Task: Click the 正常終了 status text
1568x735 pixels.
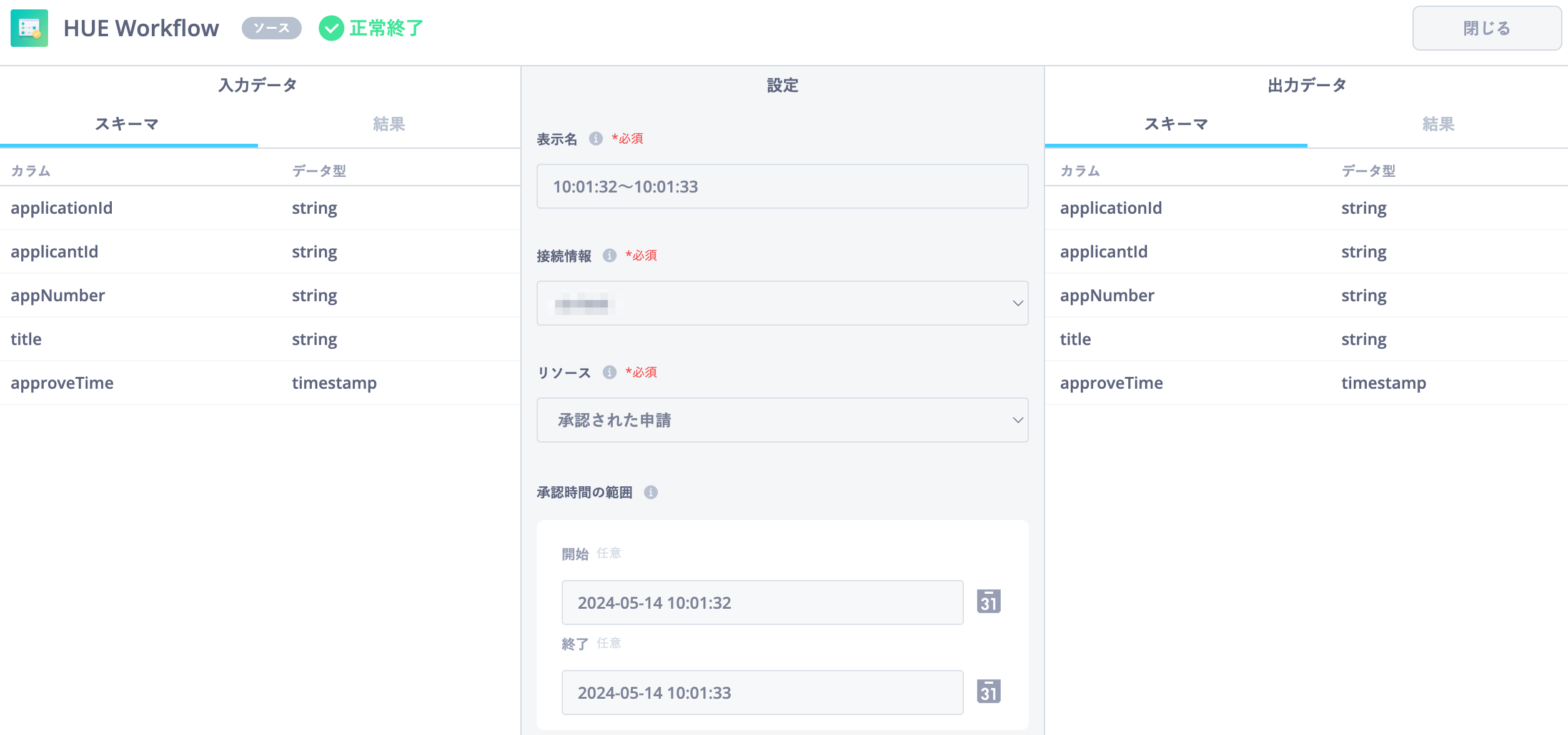Action: (386, 28)
